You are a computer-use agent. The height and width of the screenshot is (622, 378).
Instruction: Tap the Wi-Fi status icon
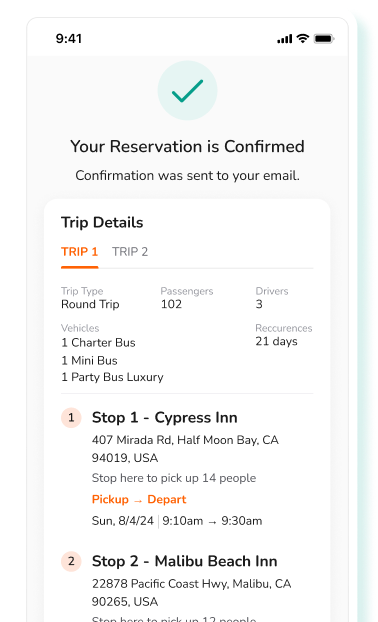[303, 38]
